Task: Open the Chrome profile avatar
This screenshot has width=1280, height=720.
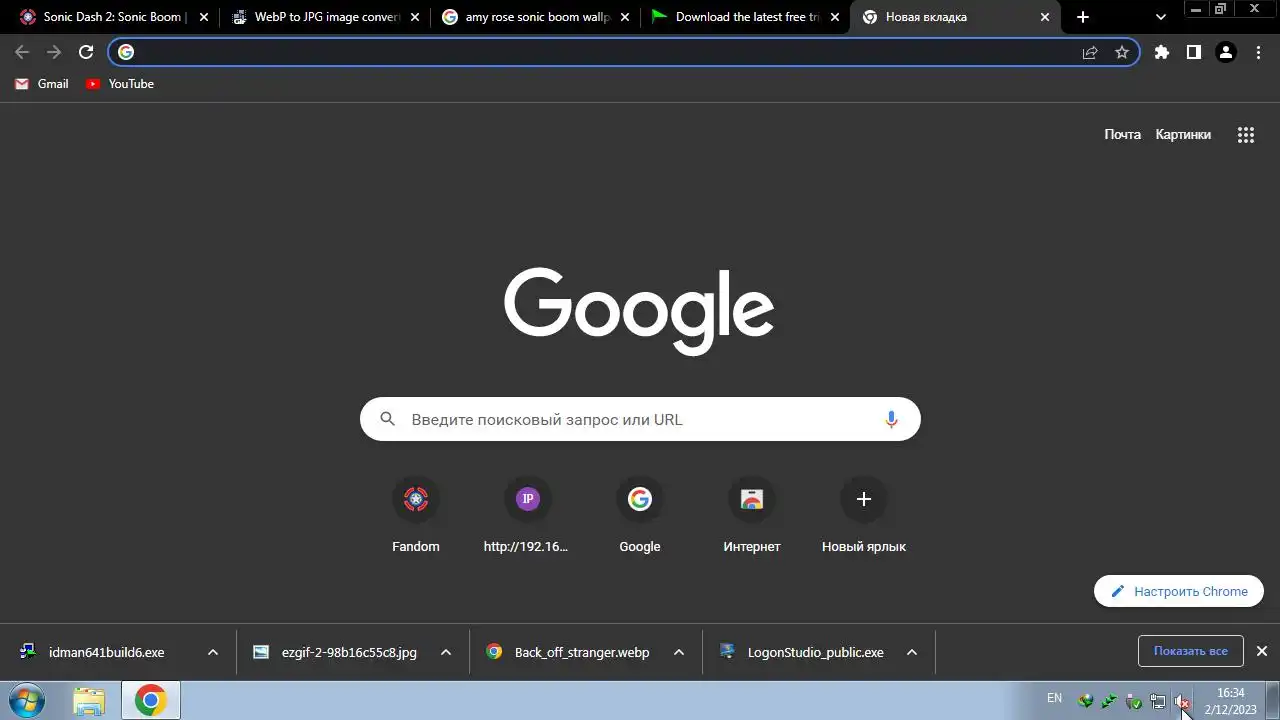Action: pyautogui.click(x=1226, y=52)
